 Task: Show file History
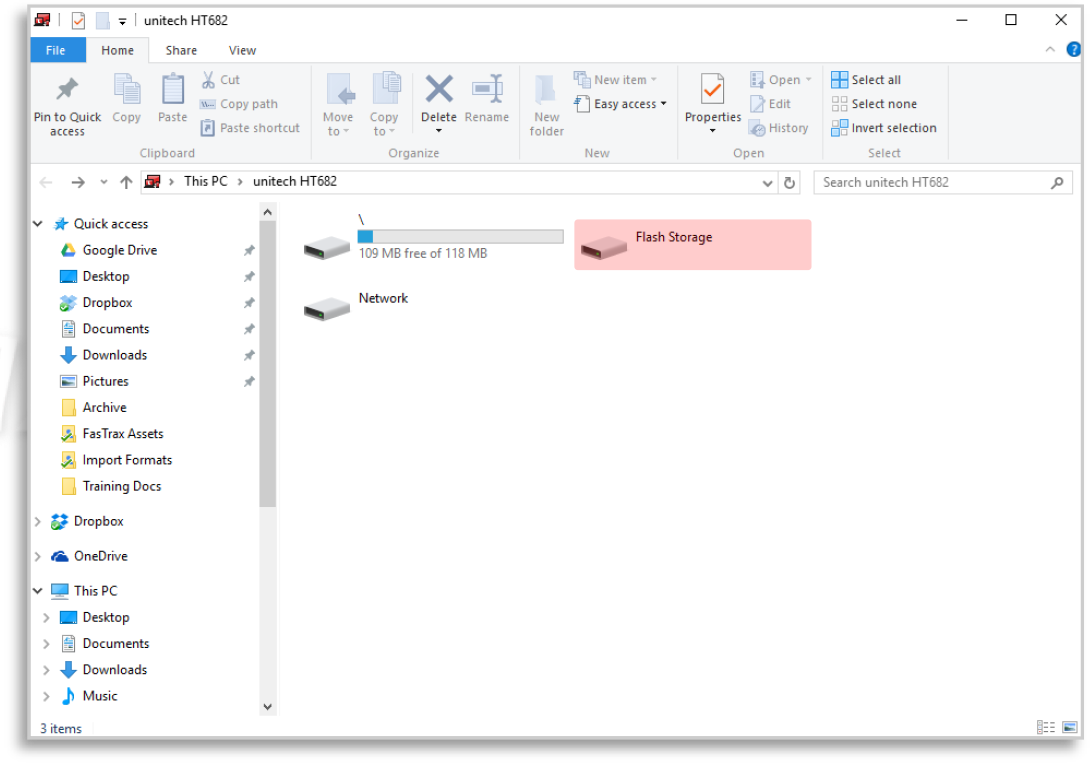(x=779, y=128)
